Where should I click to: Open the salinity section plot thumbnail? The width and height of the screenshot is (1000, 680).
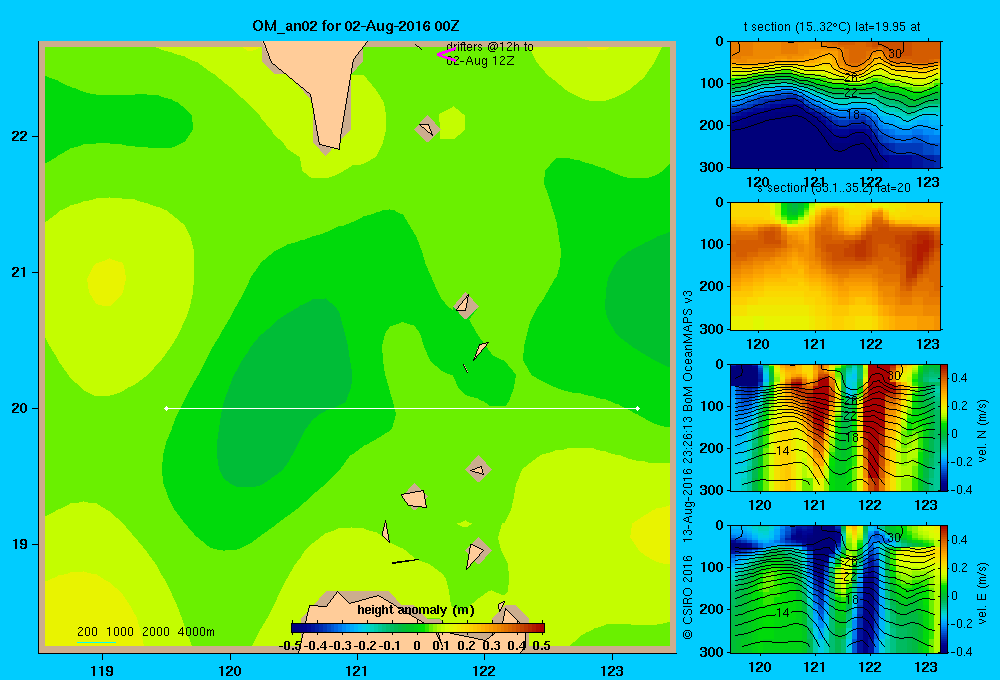pyautogui.click(x=835, y=266)
